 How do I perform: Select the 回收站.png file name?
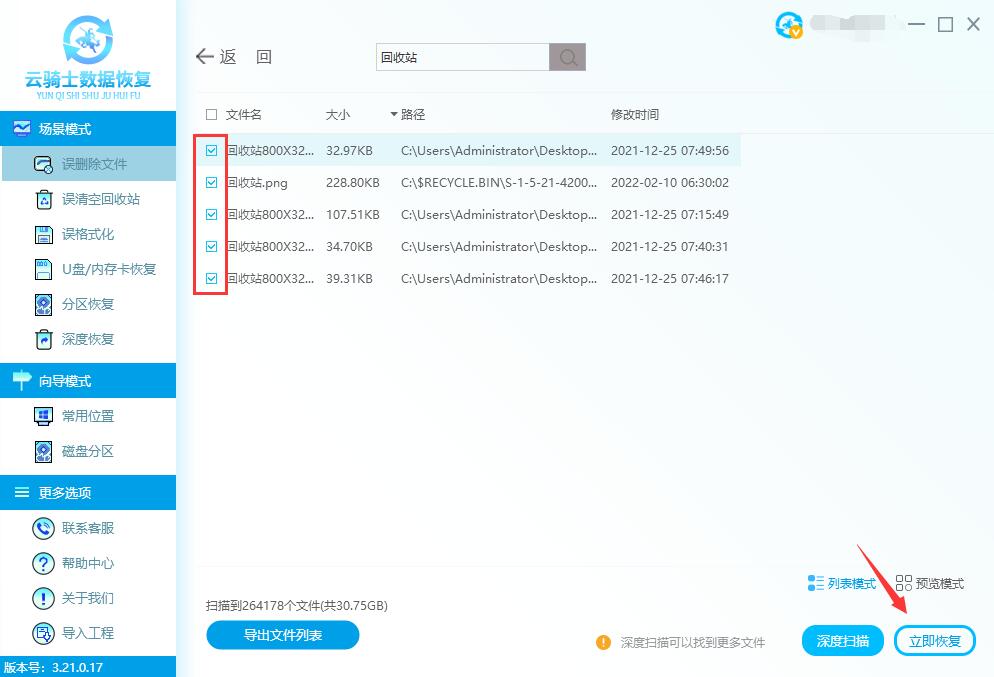pos(257,183)
